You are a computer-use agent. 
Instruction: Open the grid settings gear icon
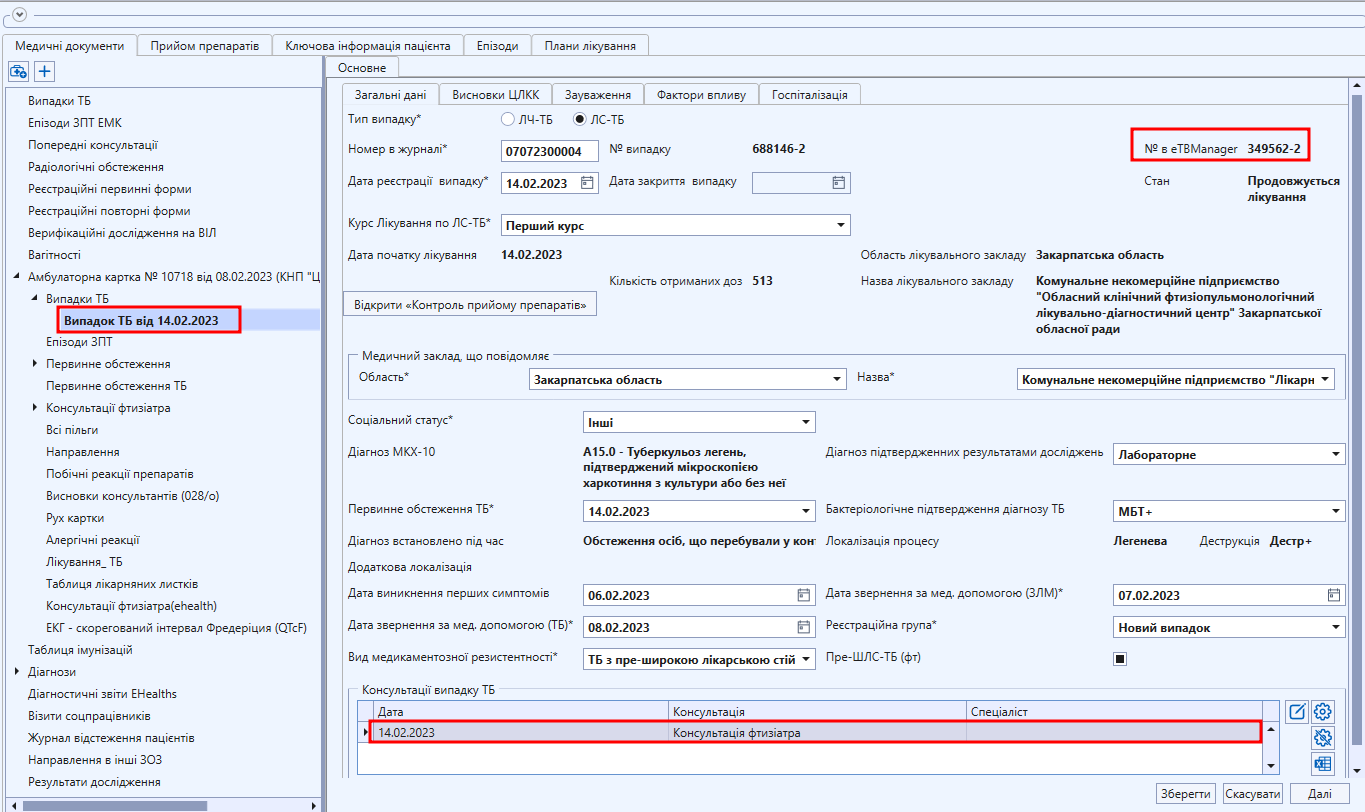1323,712
